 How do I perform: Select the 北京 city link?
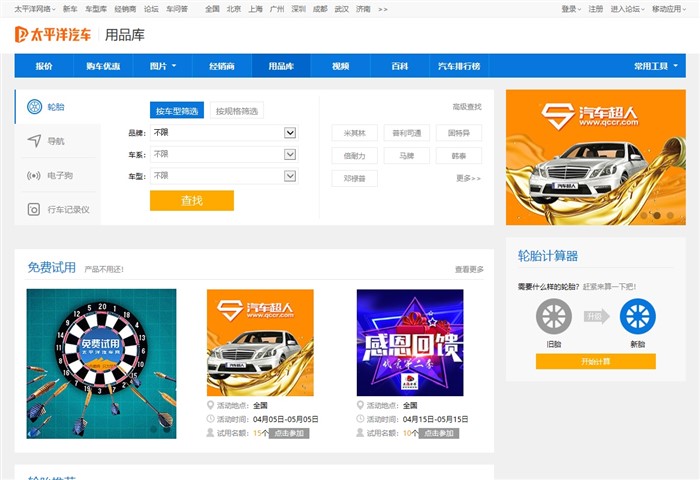tap(234, 9)
